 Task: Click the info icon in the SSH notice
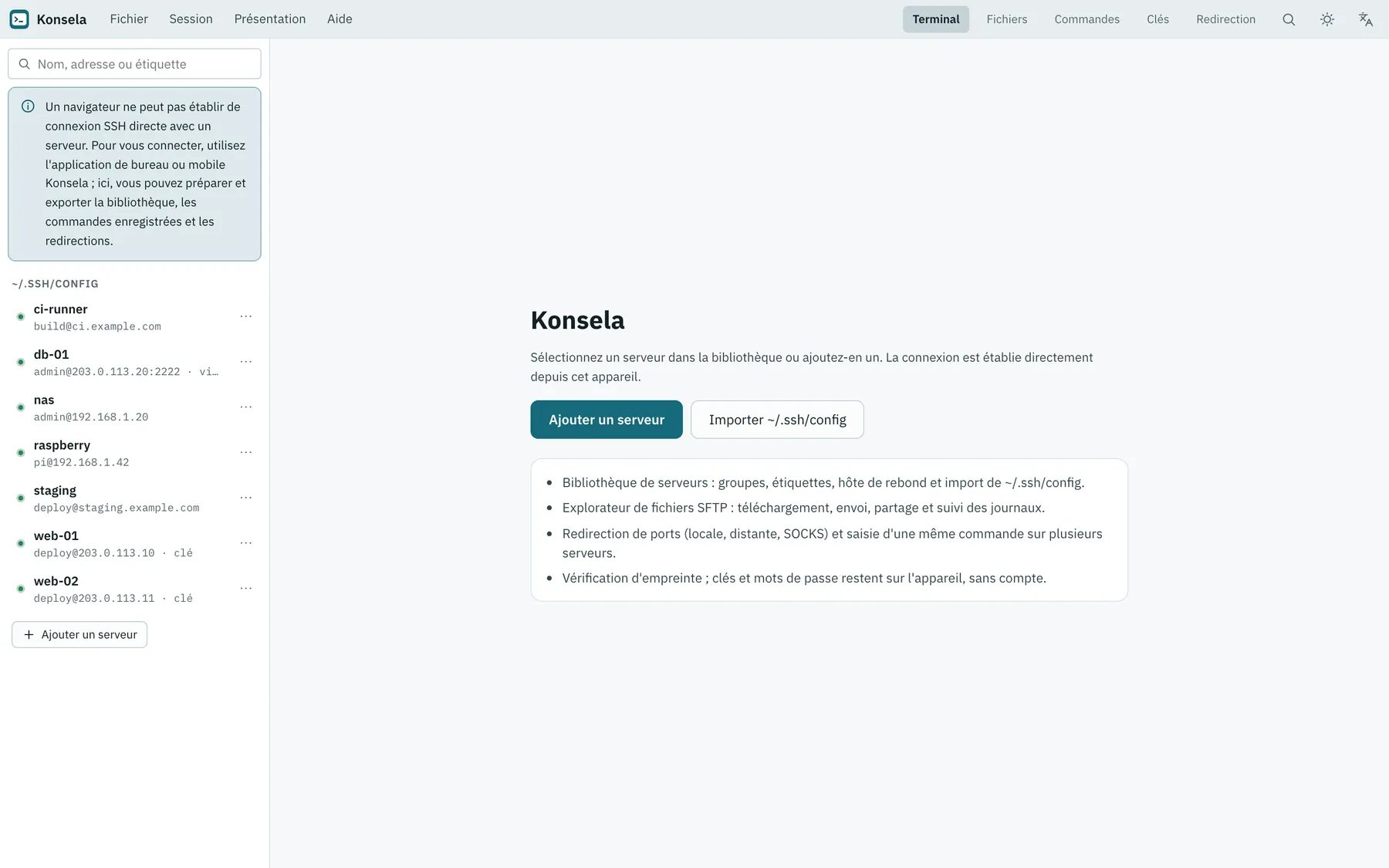tap(28, 106)
